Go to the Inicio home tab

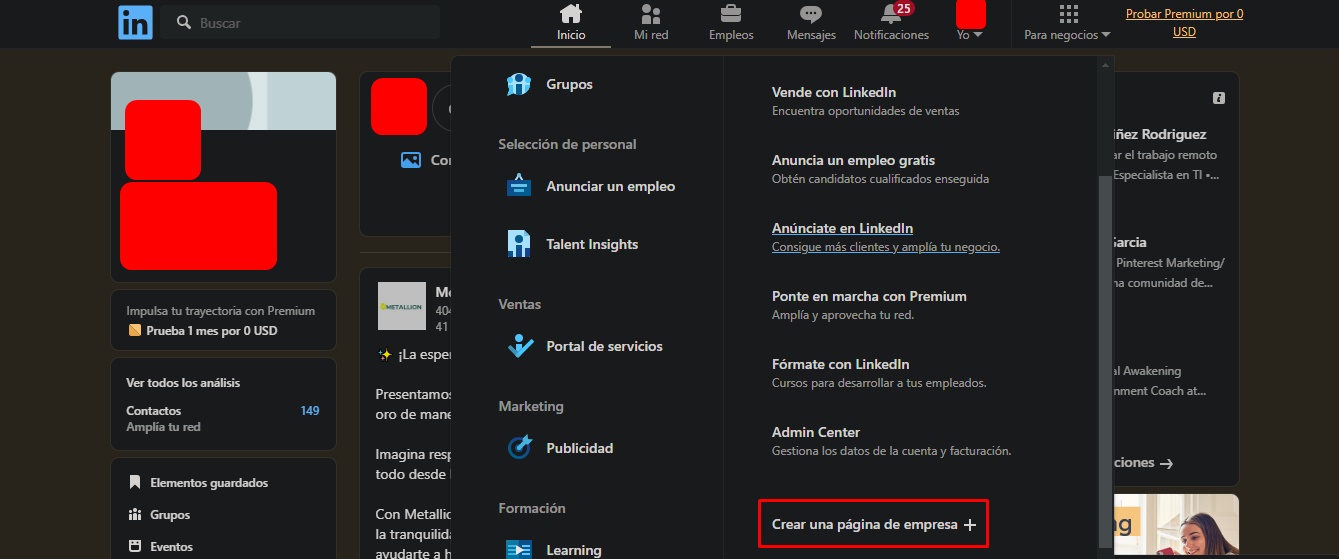click(x=571, y=23)
